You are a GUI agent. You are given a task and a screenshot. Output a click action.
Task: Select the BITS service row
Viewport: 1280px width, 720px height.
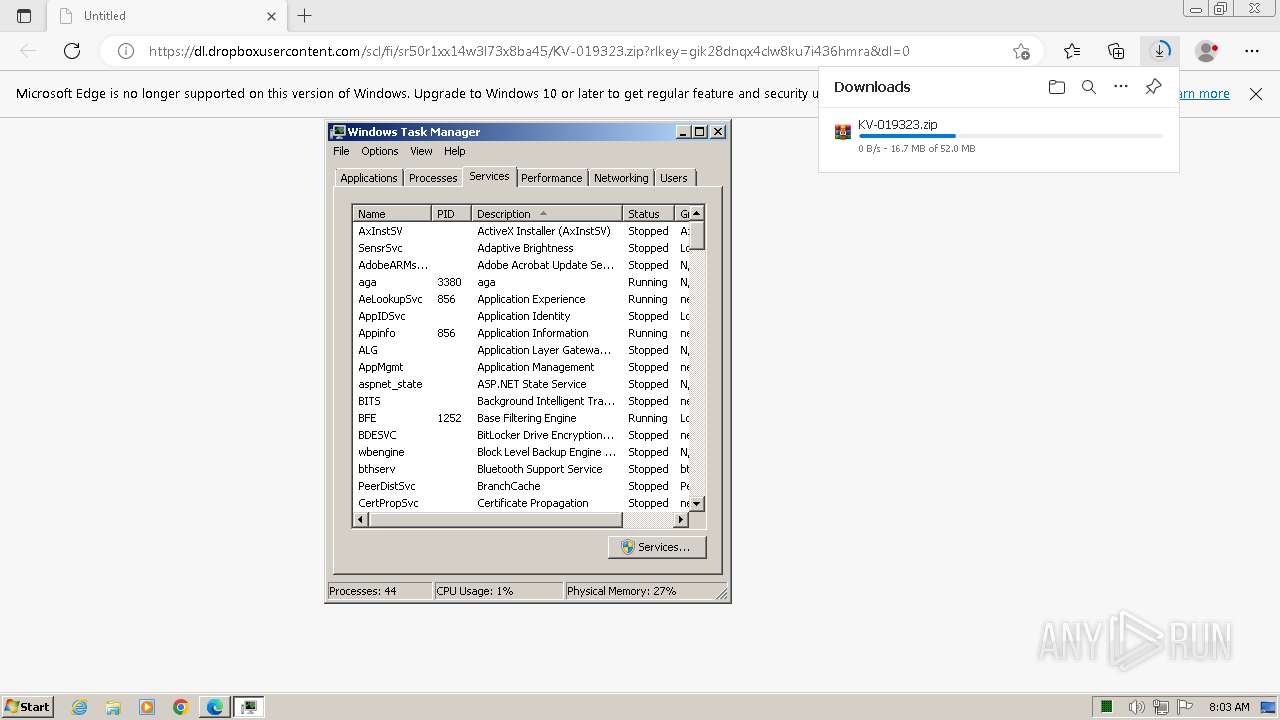point(521,401)
